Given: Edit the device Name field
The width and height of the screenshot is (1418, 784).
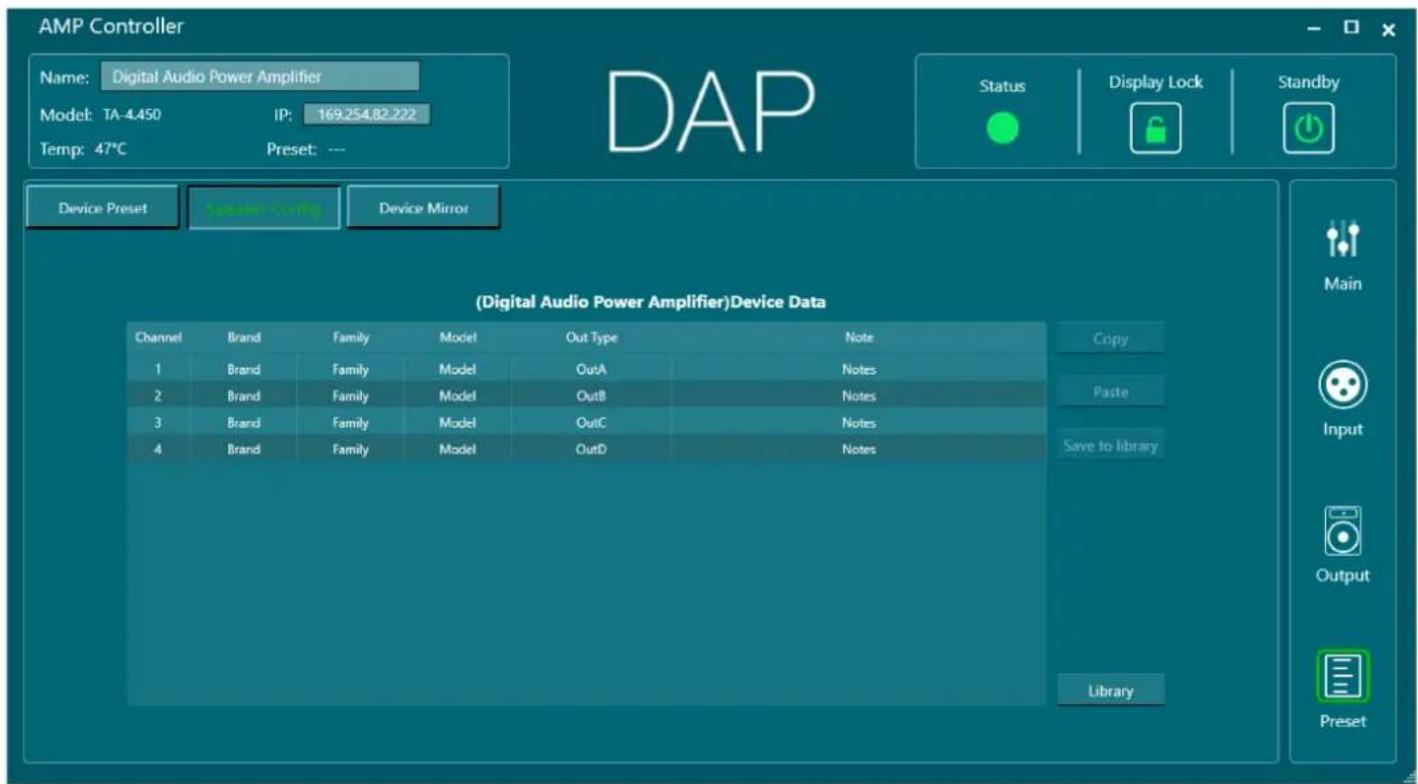Looking at the screenshot, I should [x=260, y=76].
